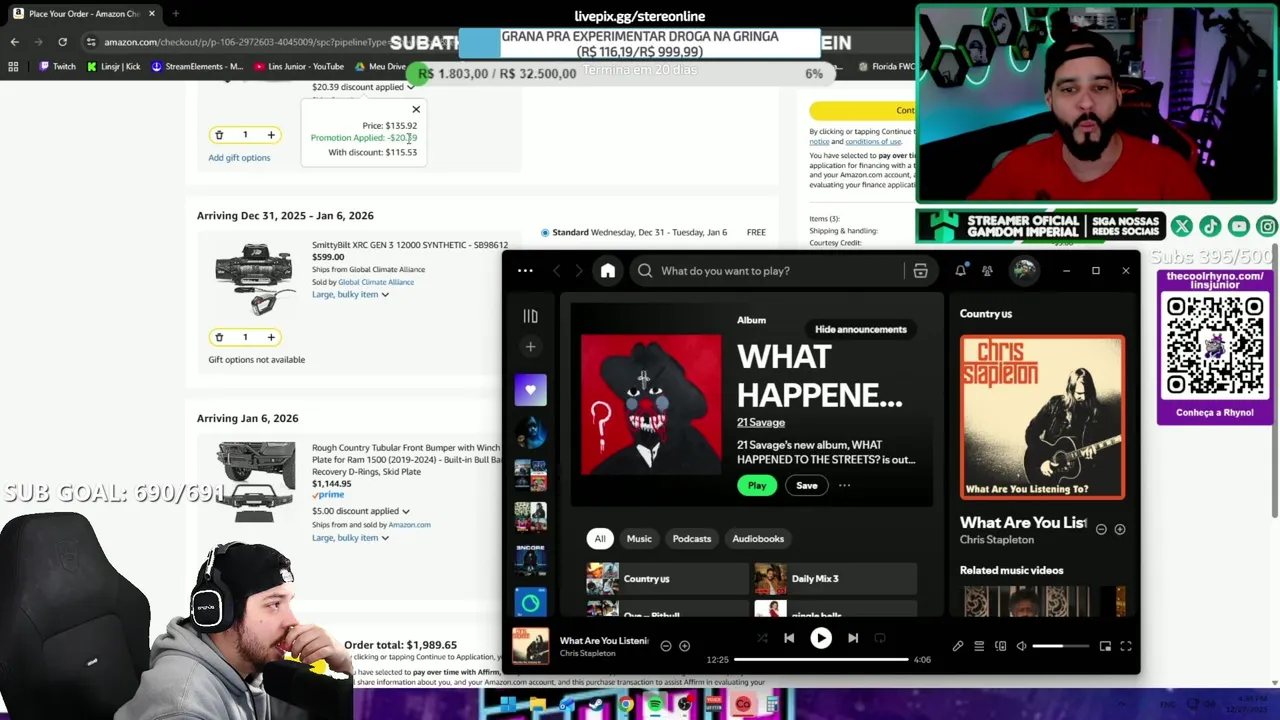Remove SmittyBilt winch trash icon
This screenshot has height=720, width=1280.
tap(219, 337)
